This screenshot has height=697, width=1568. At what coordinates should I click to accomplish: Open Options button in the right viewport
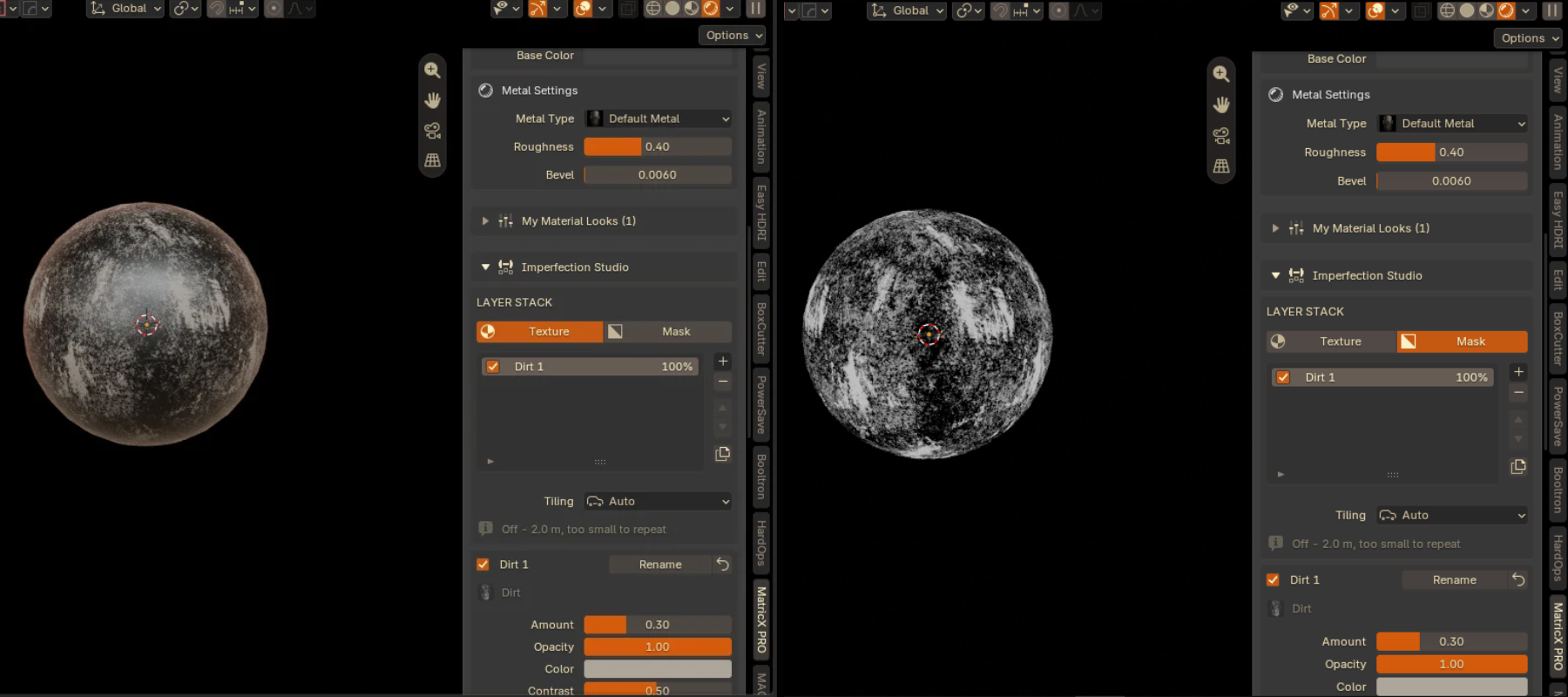1529,38
